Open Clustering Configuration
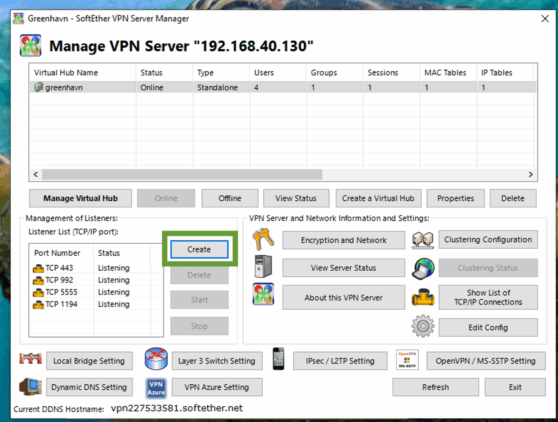558x422 pixels. coord(488,239)
